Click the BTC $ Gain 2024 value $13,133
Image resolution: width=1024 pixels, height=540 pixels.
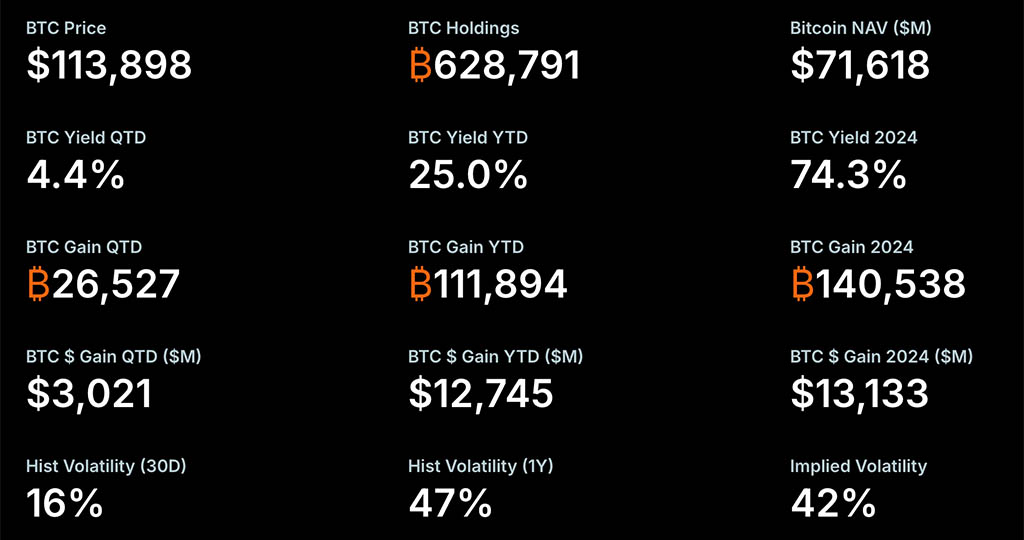[x=859, y=394]
